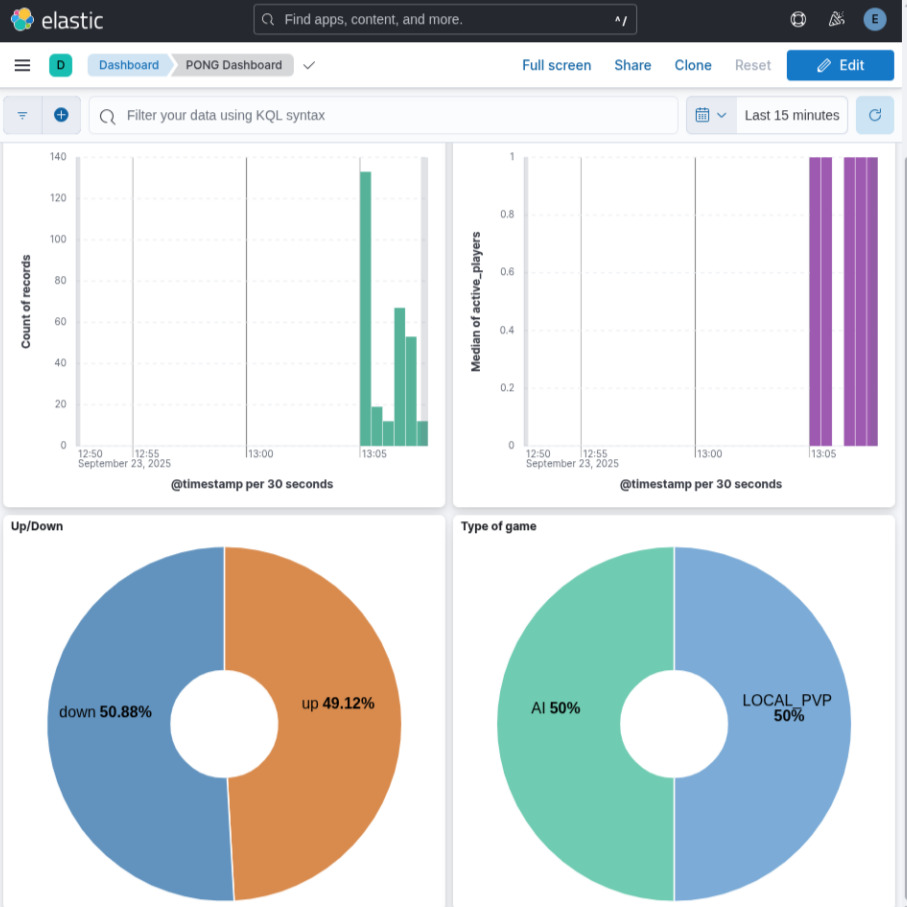The image size is (907, 907).
Task: Click the first purple active_players bar
Action: tap(814, 301)
